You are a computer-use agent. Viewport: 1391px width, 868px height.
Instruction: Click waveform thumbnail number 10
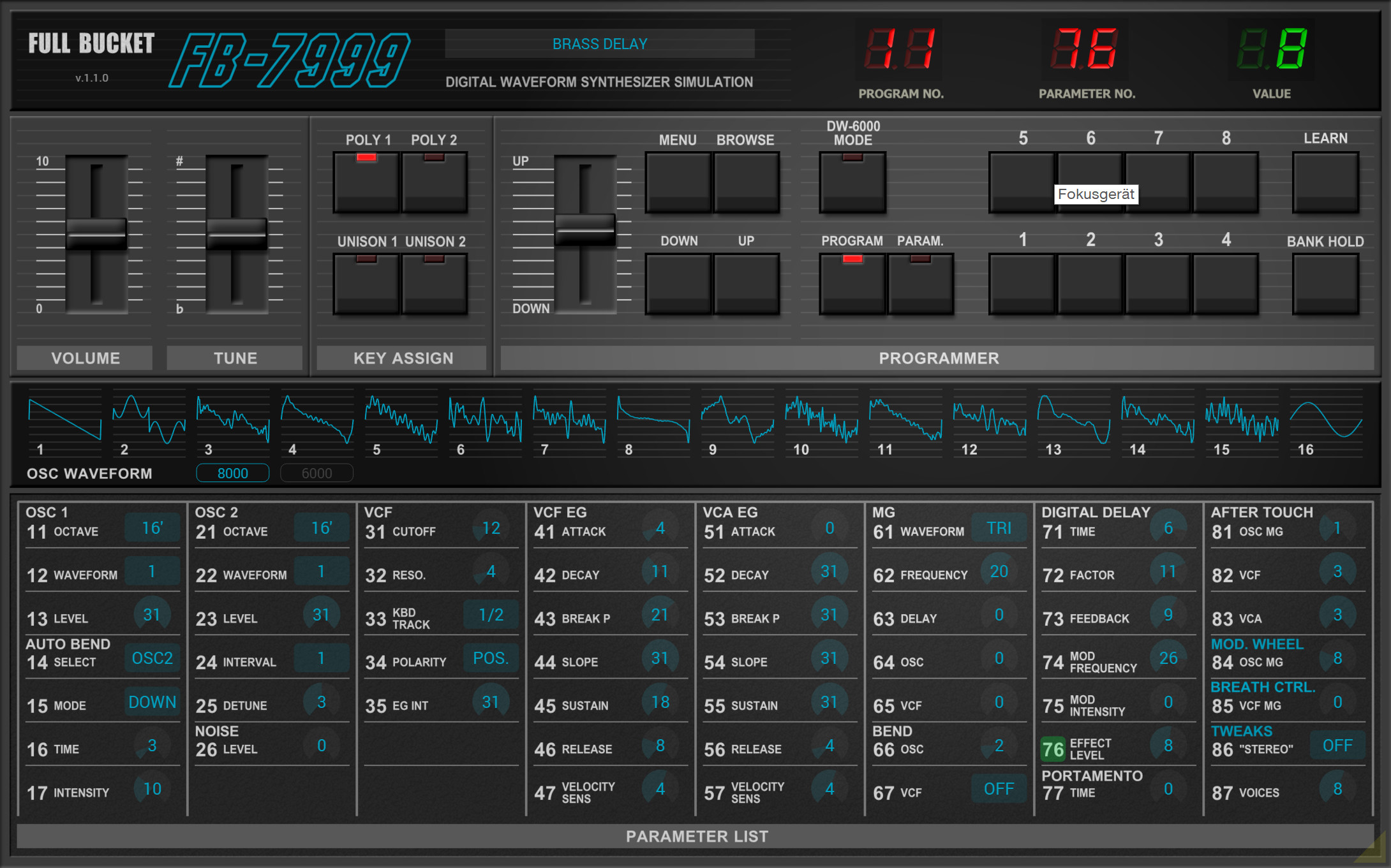[821, 419]
